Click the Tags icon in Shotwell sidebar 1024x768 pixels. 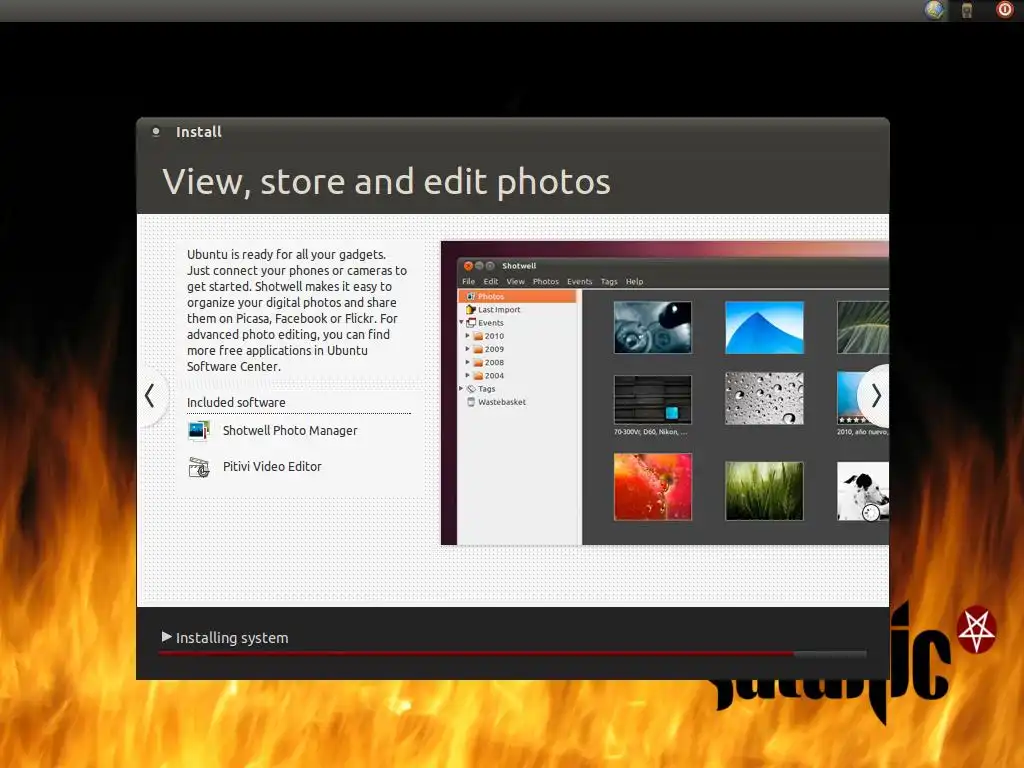pyautogui.click(x=471, y=389)
